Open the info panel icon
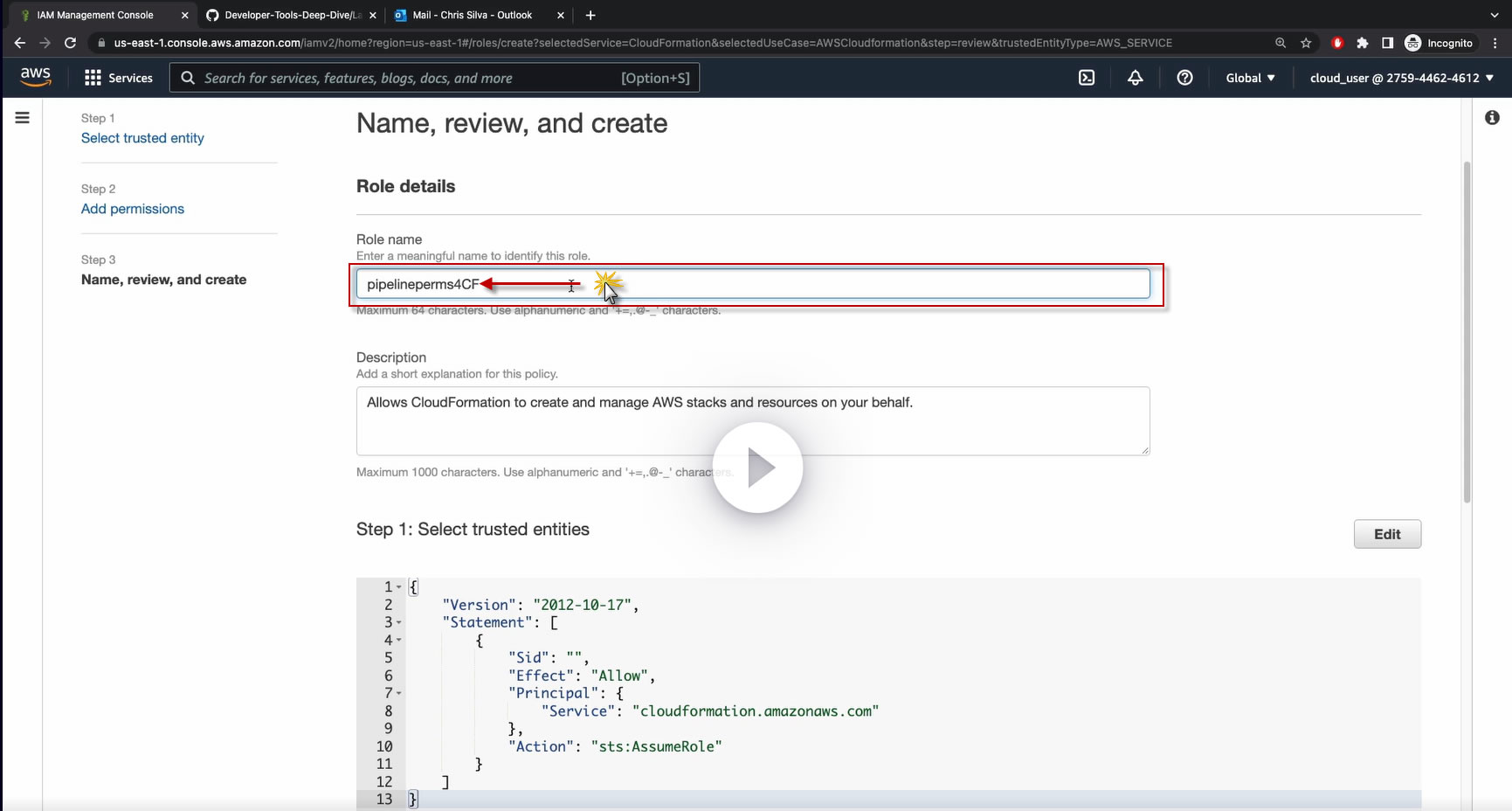This screenshot has width=1512, height=811. (1492, 118)
